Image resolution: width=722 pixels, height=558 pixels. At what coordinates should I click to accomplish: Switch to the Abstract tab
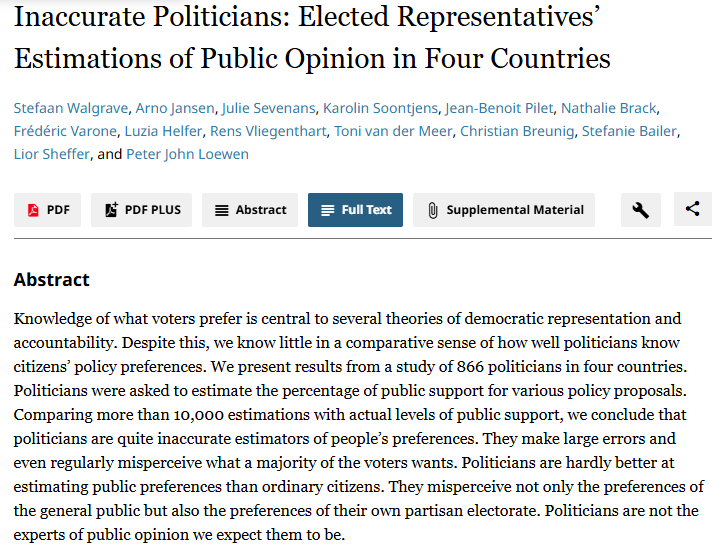[250, 210]
